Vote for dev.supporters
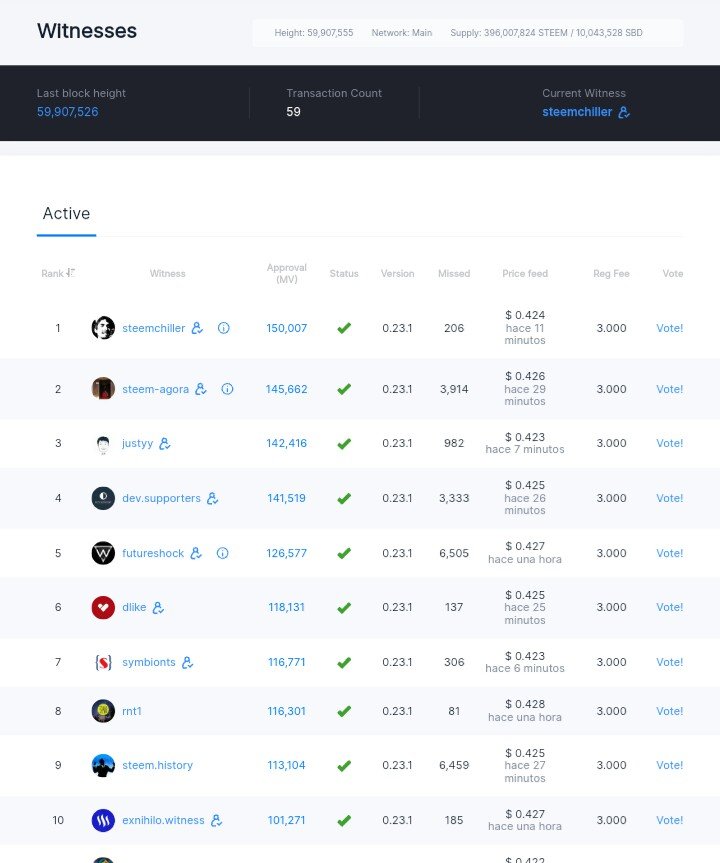The height and width of the screenshot is (863, 720). point(669,498)
